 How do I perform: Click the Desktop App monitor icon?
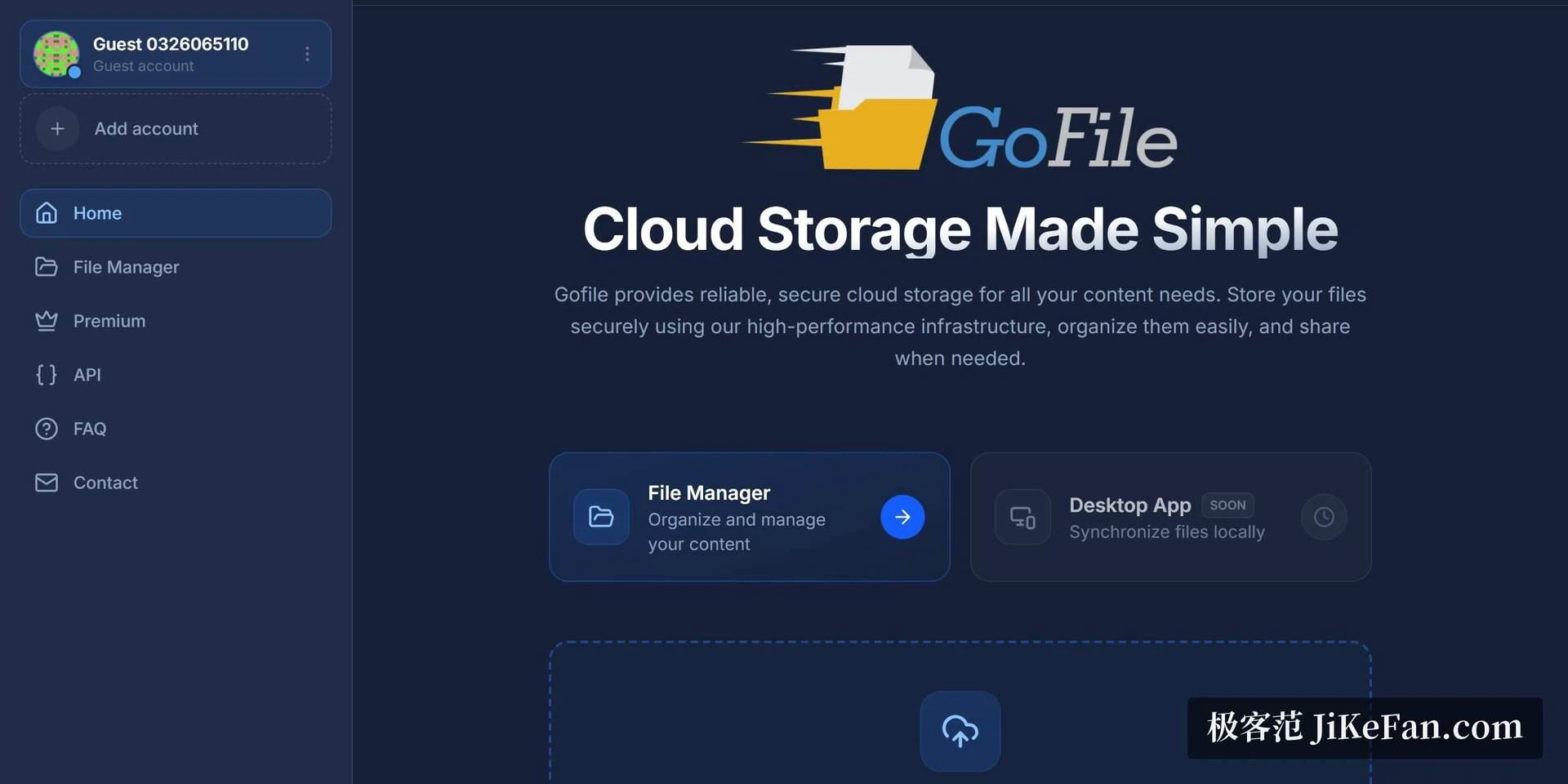pyautogui.click(x=1022, y=517)
